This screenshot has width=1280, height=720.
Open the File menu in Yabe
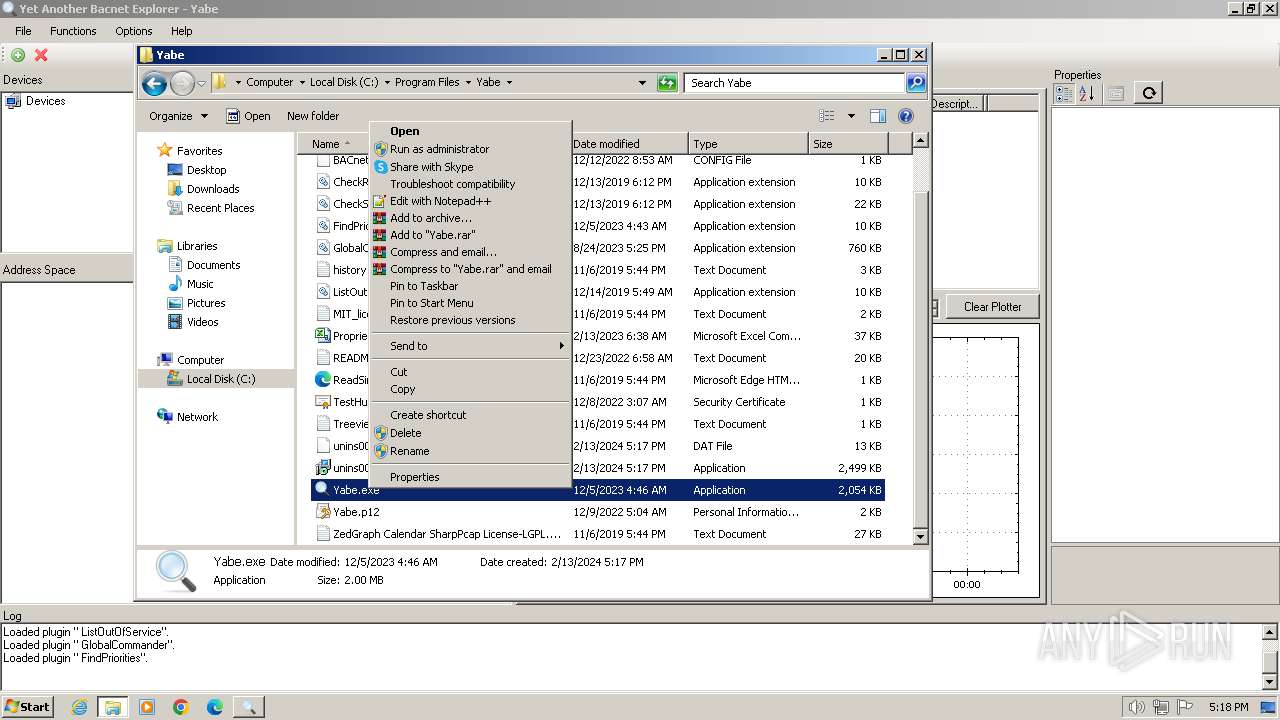23,31
